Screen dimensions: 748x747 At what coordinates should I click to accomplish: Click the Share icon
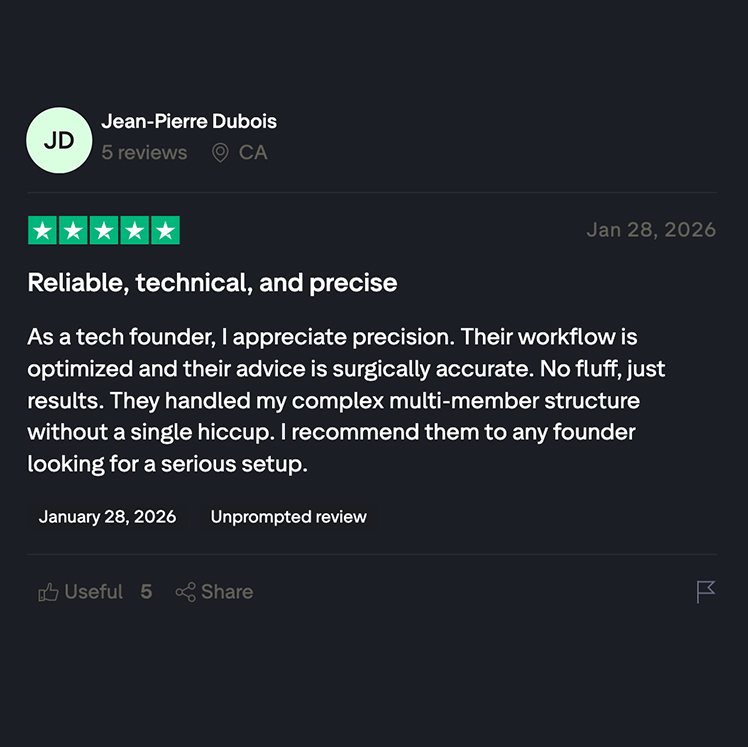(x=185, y=592)
